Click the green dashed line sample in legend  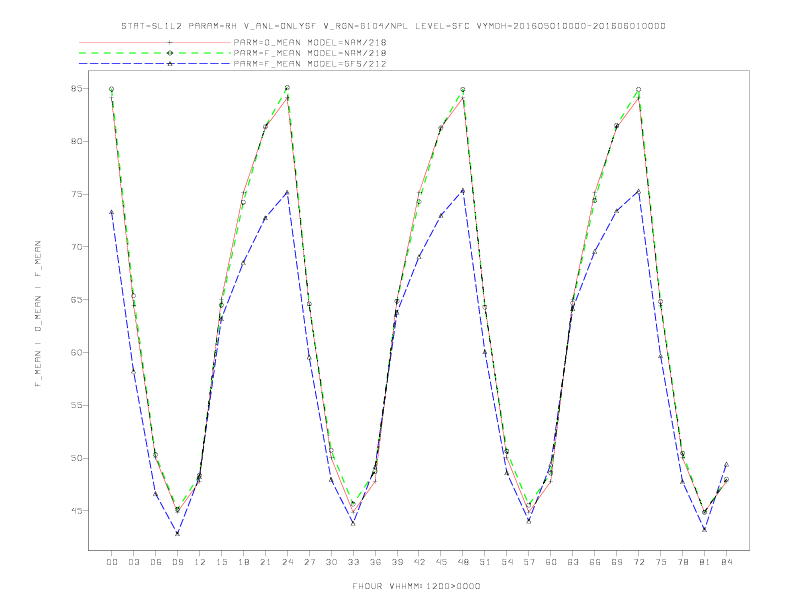pyautogui.click(x=155, y=53)
